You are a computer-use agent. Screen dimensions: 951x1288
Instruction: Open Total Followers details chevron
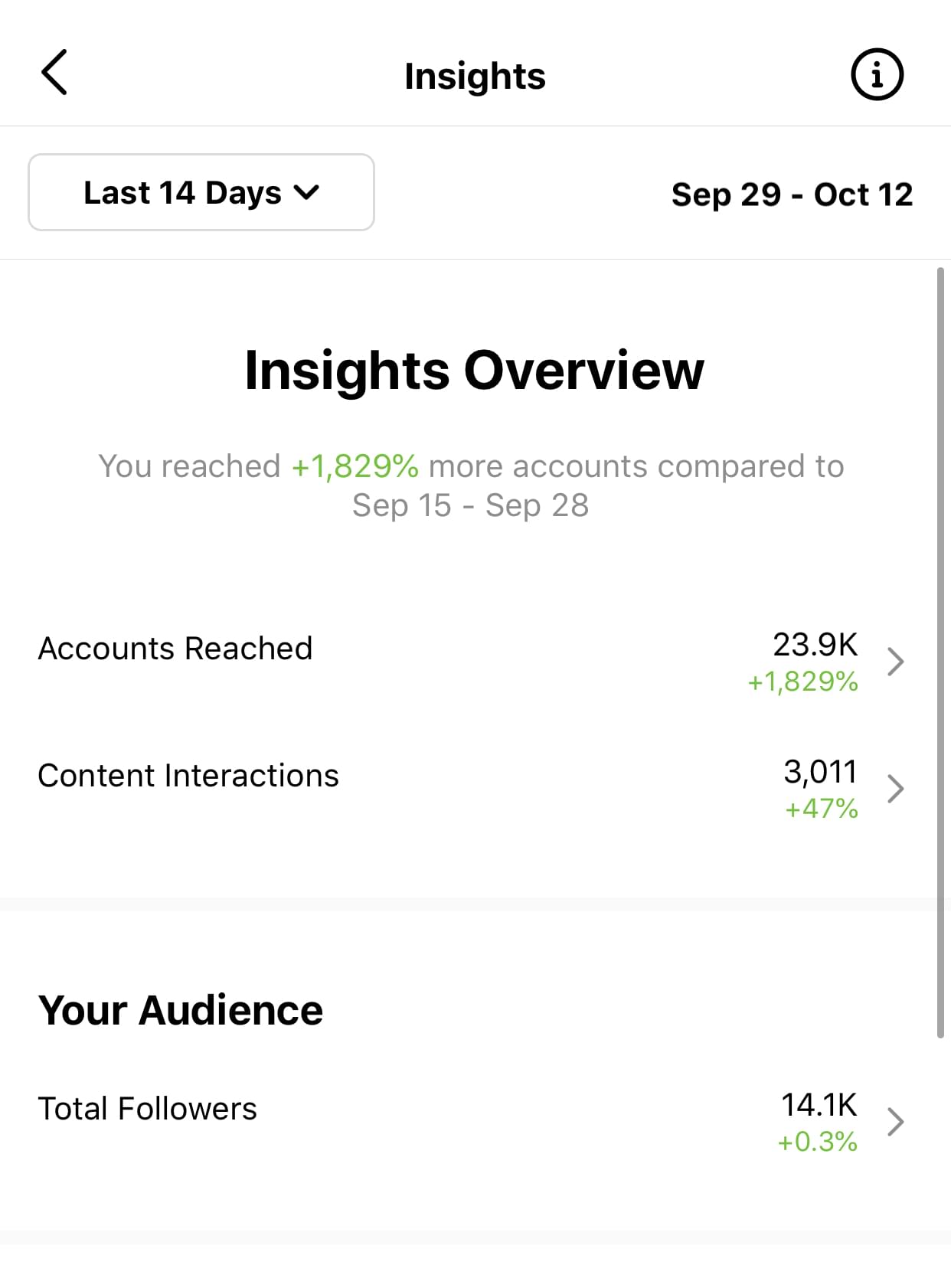point(895,1122)
